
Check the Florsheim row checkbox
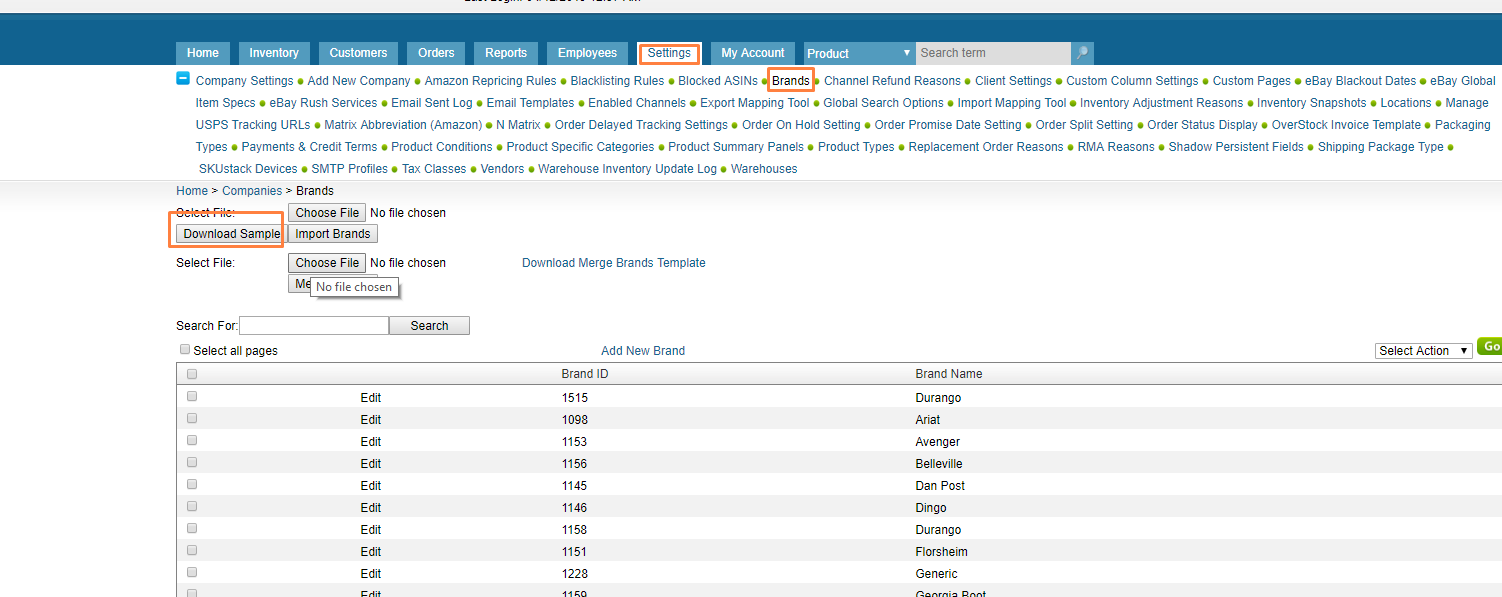(x=192, y=550)
